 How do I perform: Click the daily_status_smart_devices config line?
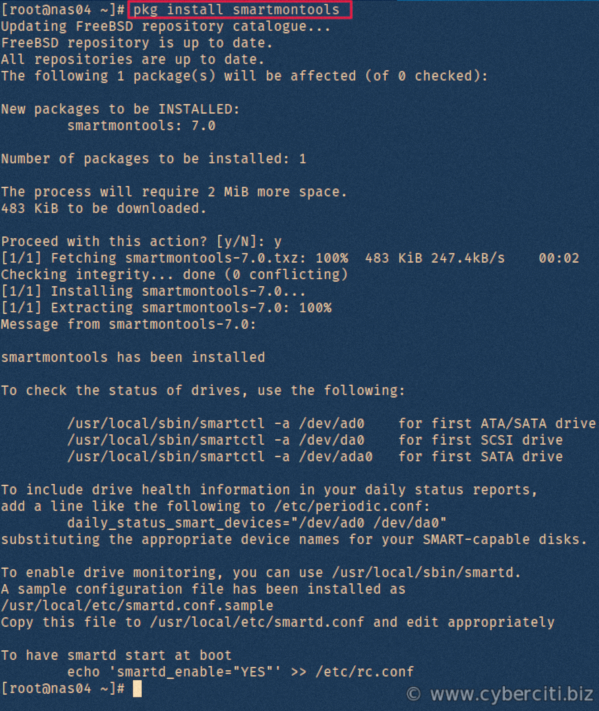pyautogui.click(x=257, y=523)
